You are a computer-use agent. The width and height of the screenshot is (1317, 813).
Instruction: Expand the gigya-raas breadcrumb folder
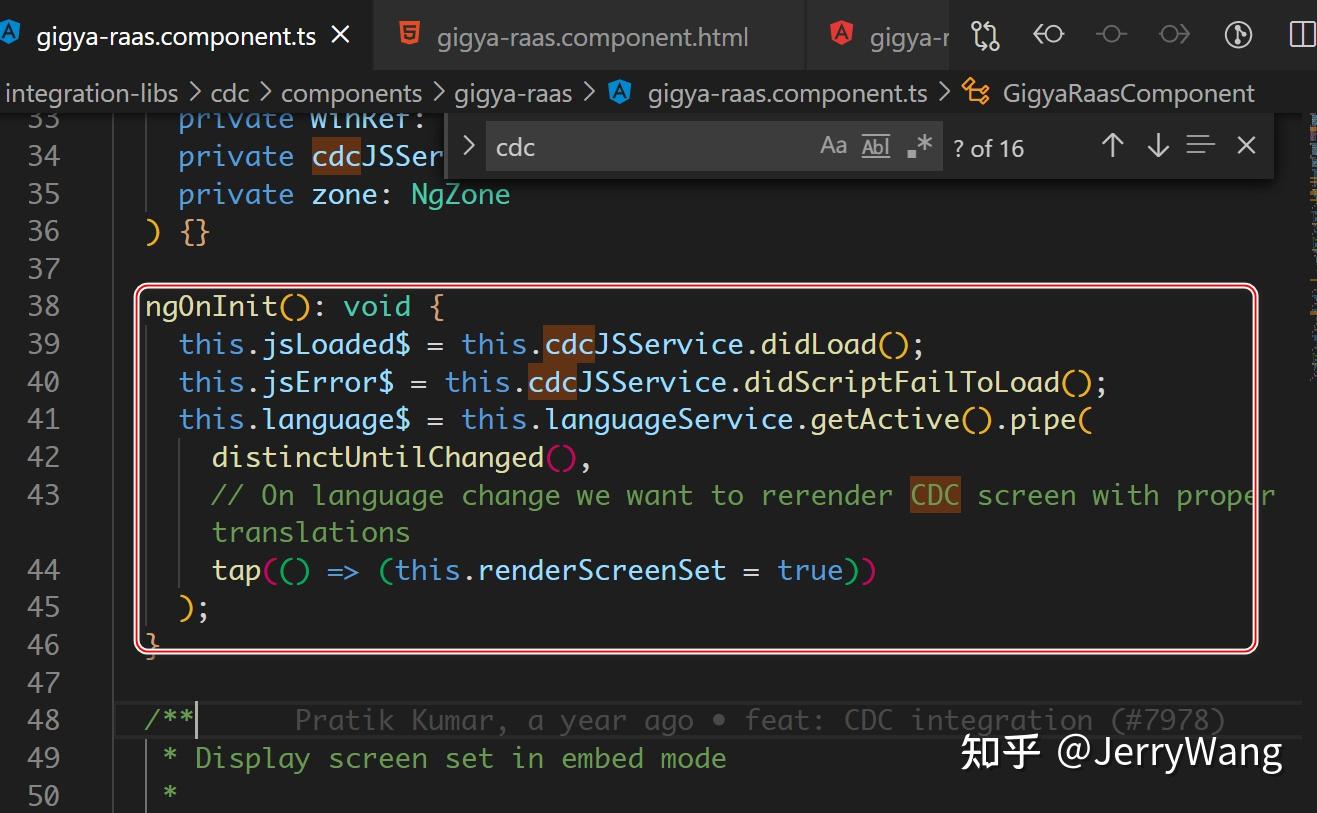[513, 93]
